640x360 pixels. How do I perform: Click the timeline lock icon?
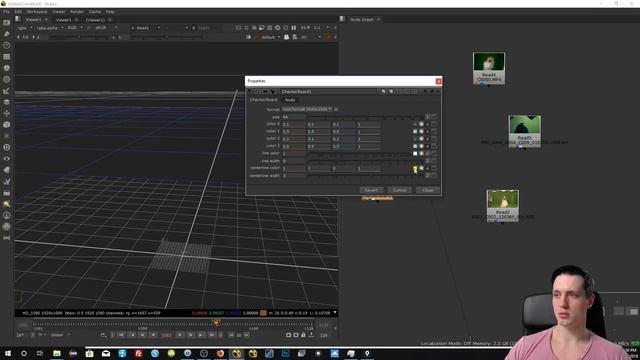click(x=303, y=335)
